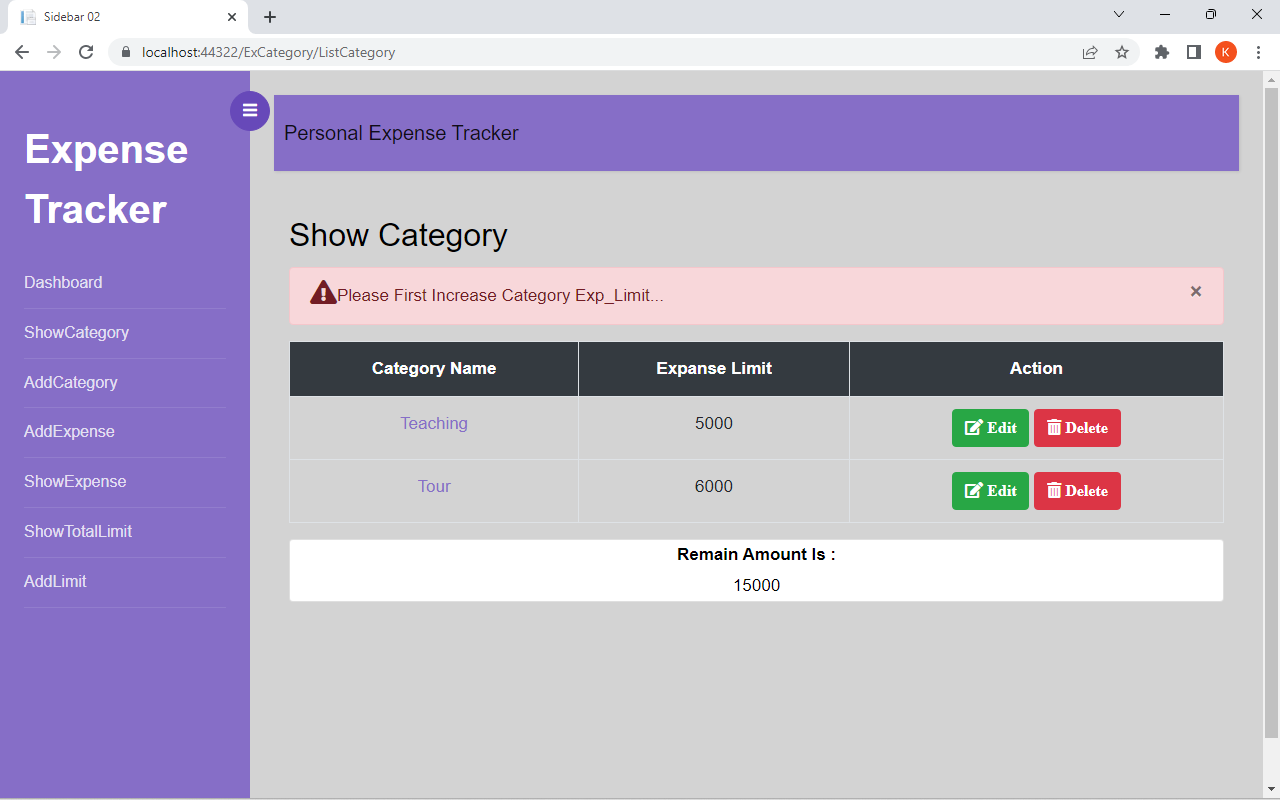
Task: Expand the tab search chevron
Action: pyautogui.click(x=1119, y=14)
